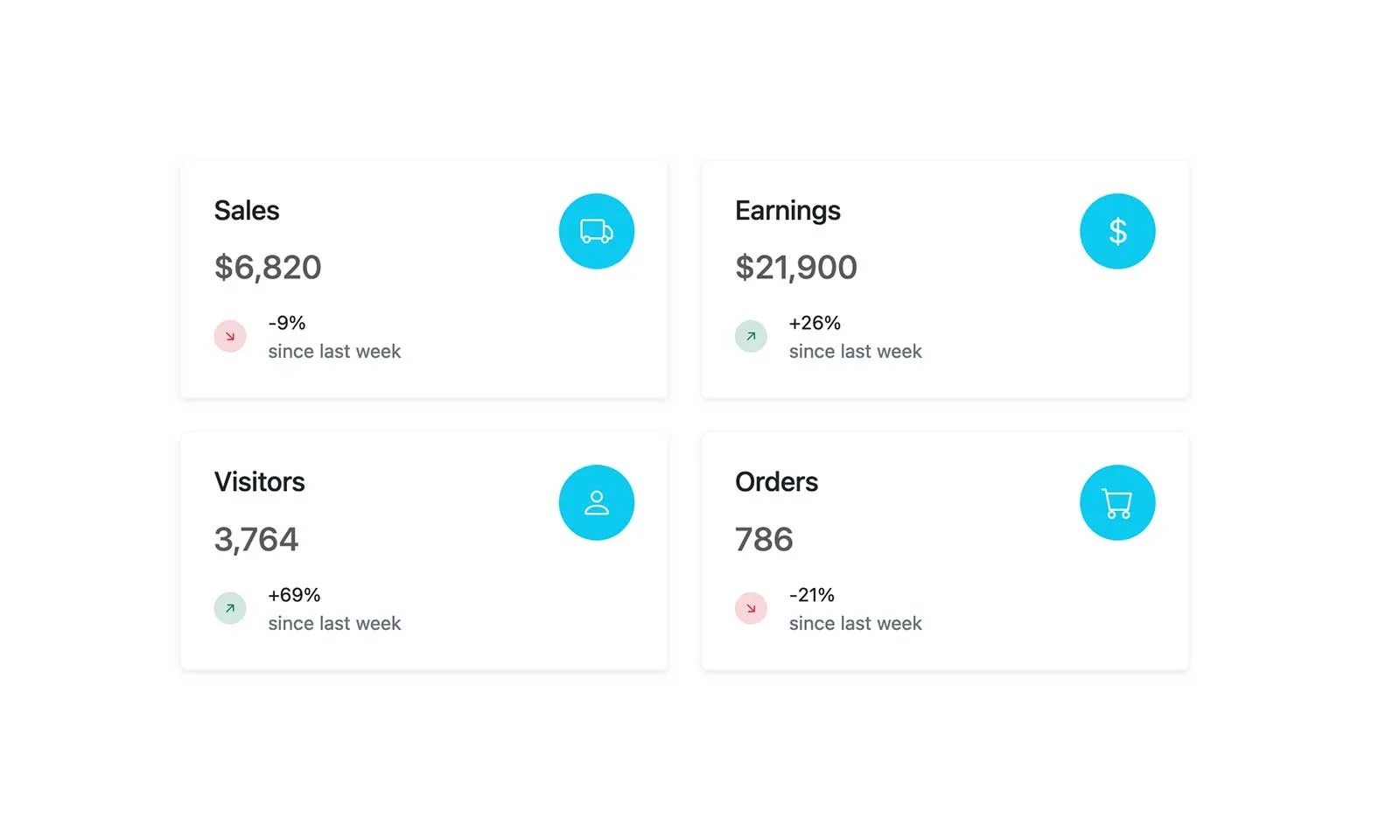
Task: Select the dollar icon on Earnings card
Action: coord(1117,231)
